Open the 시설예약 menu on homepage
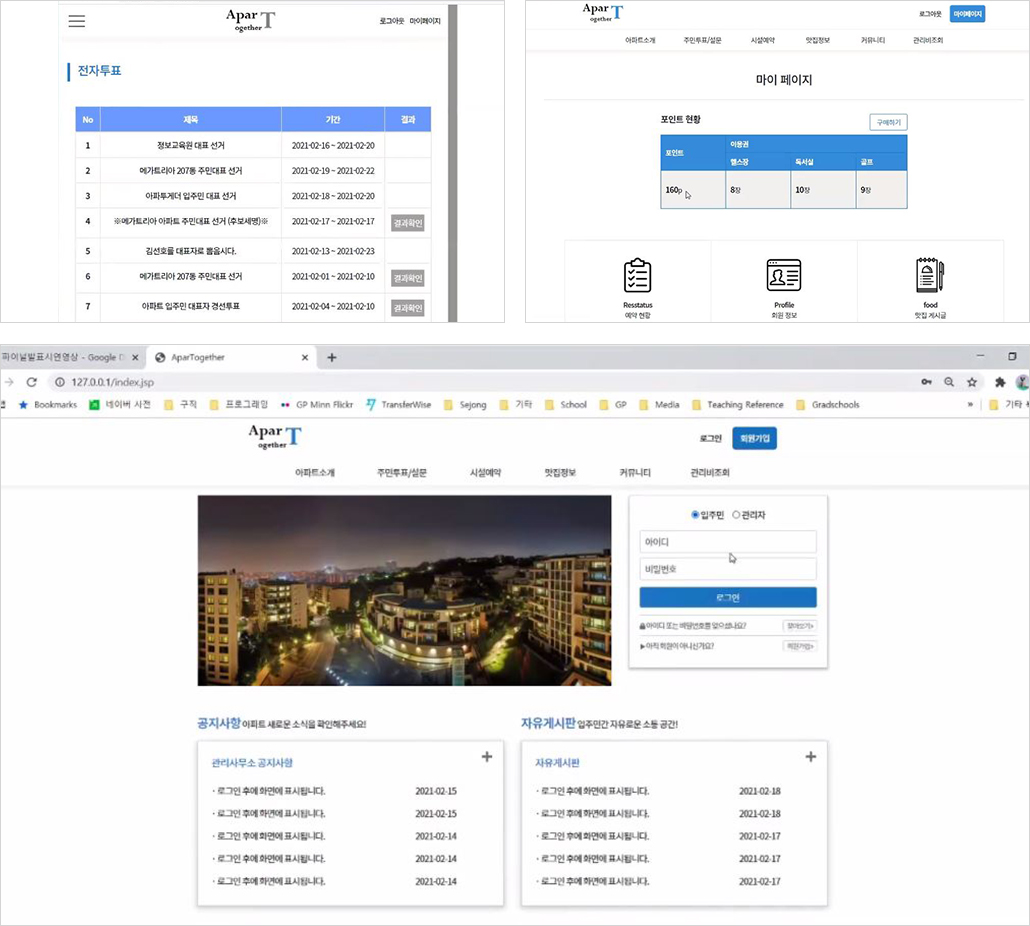Screen dimensions: 1030x926 (485, 472)
